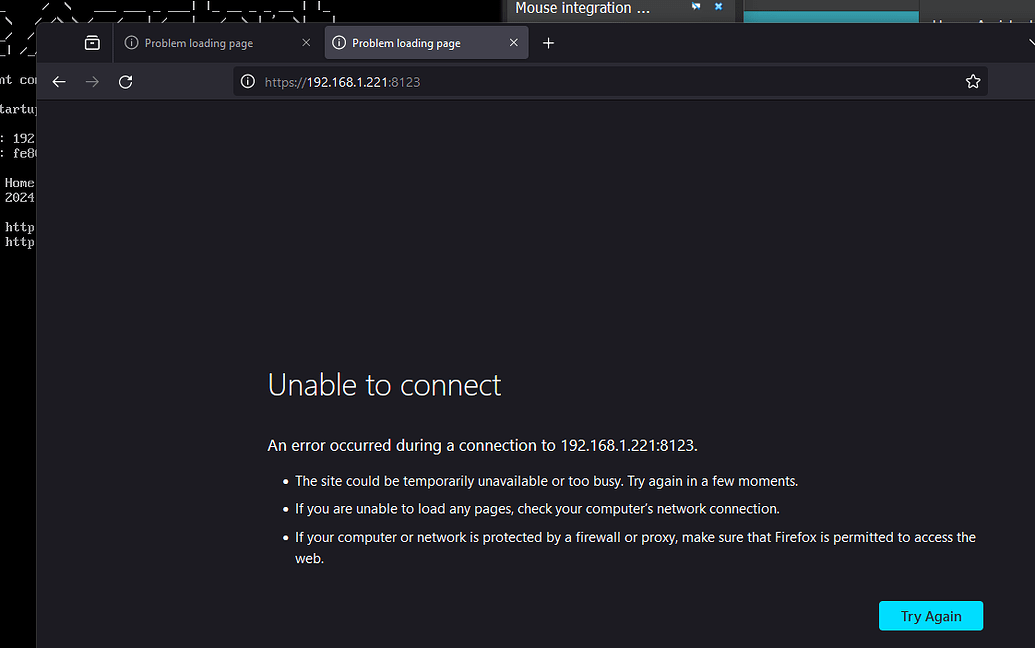Close the active error tab
This screenshot has width=1035, height=648.
(513, 42)
